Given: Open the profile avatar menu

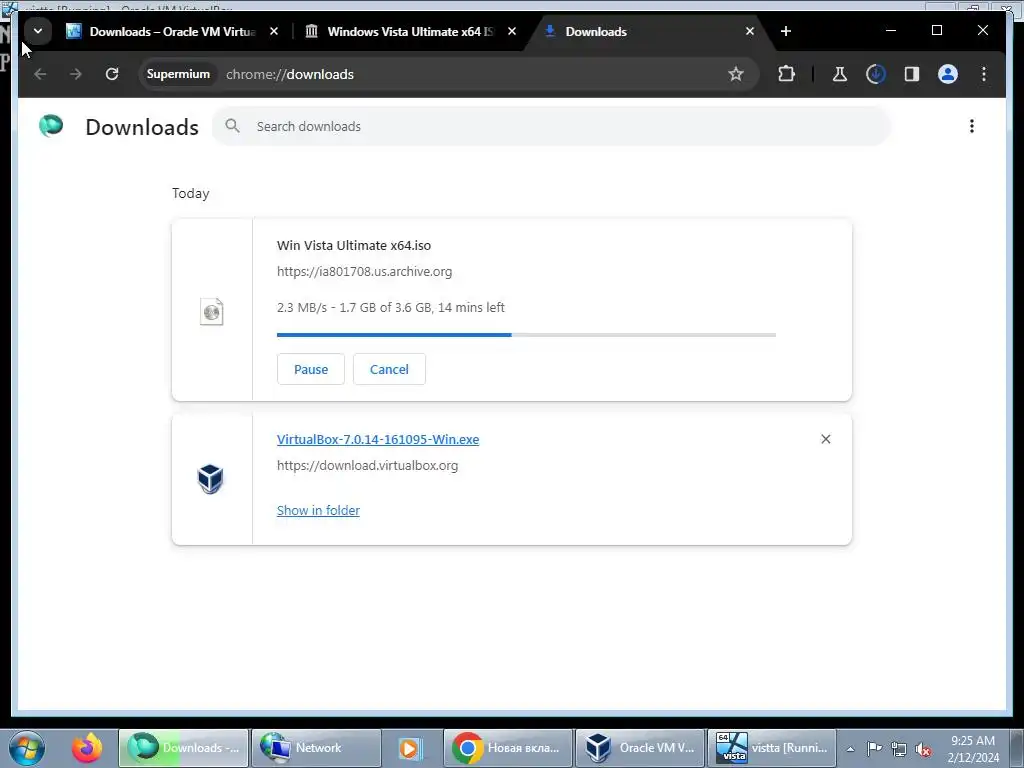Looking at the screenshot, I should point(948,74).
